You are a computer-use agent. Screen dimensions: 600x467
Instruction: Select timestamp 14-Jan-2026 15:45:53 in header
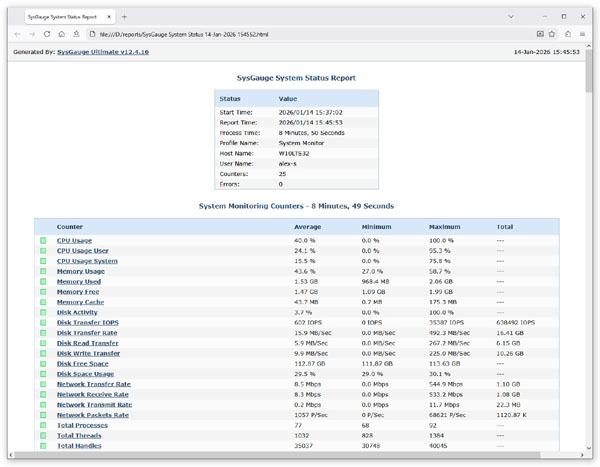point(546,52)
